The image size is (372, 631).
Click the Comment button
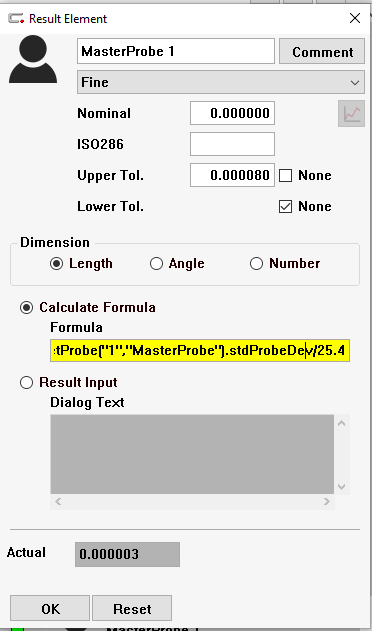click(x=322, y=52)
